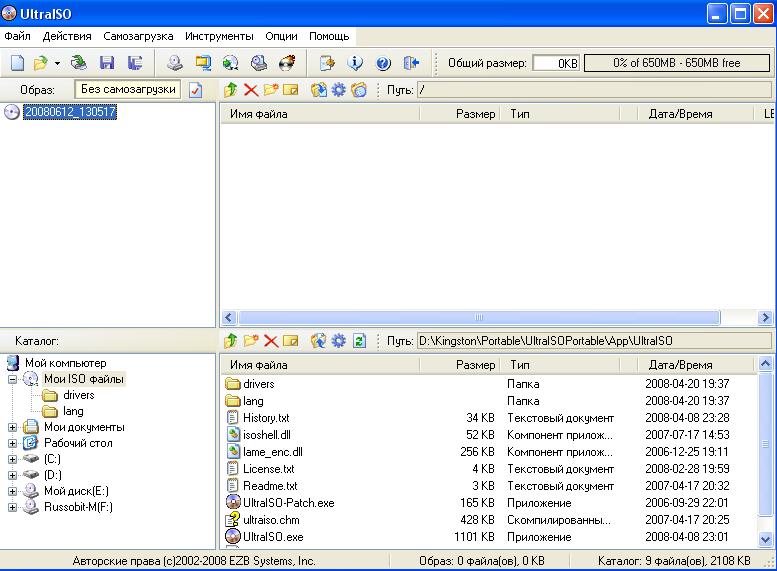Sort image pane by Тип header
Image resolution: width=777 pixels, height=571 pixels.
(x=559, y=114)
